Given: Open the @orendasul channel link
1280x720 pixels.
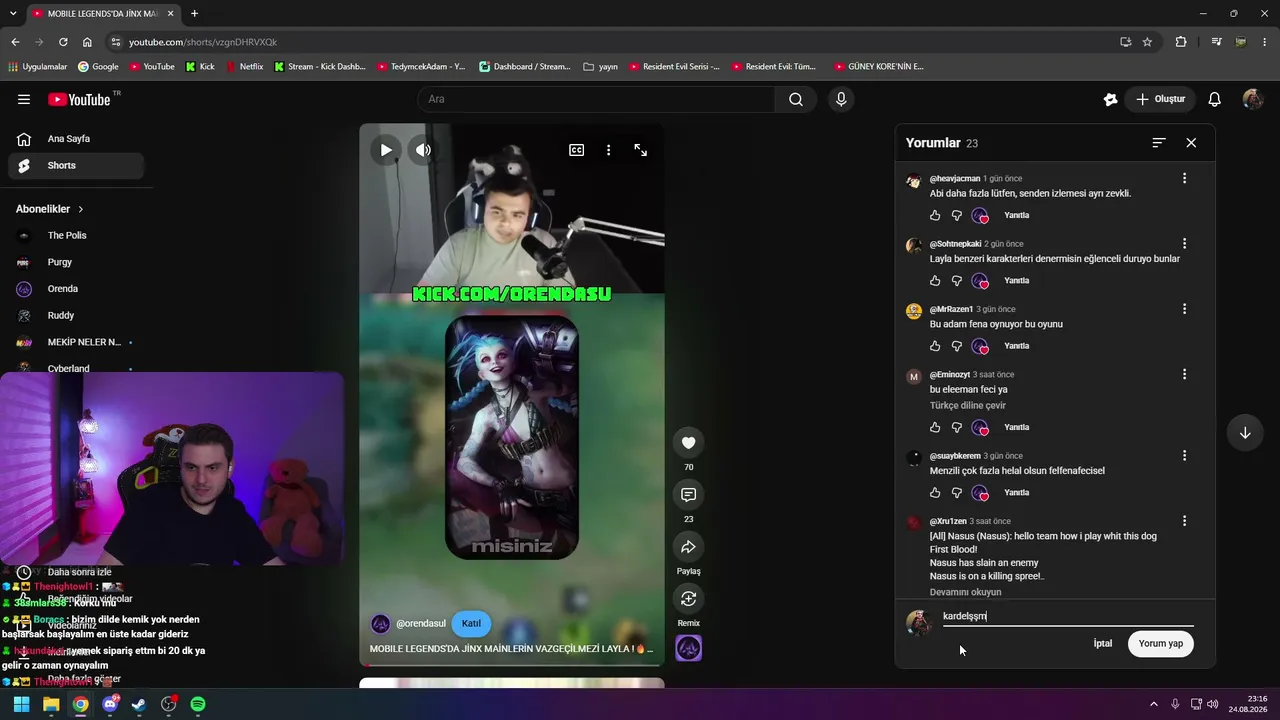Looking at the screenshot, I should [x=421, y=624].
